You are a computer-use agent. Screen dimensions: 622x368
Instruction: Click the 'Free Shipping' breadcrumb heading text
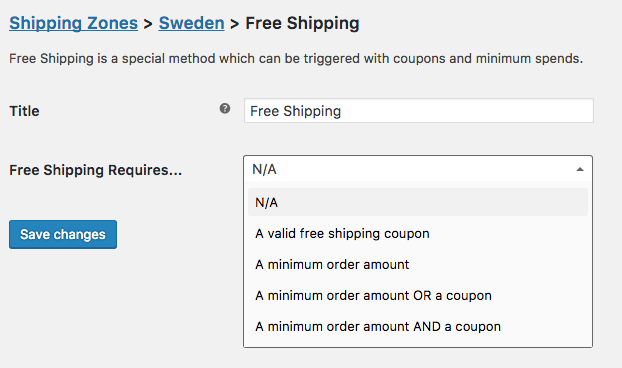click(x=302, y=23)
